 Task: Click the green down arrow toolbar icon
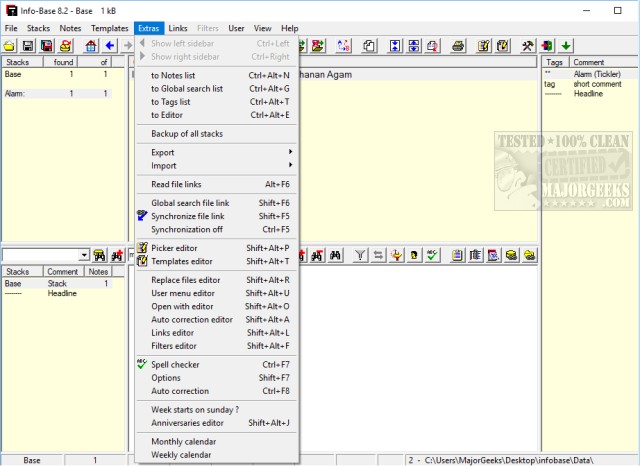566,46
